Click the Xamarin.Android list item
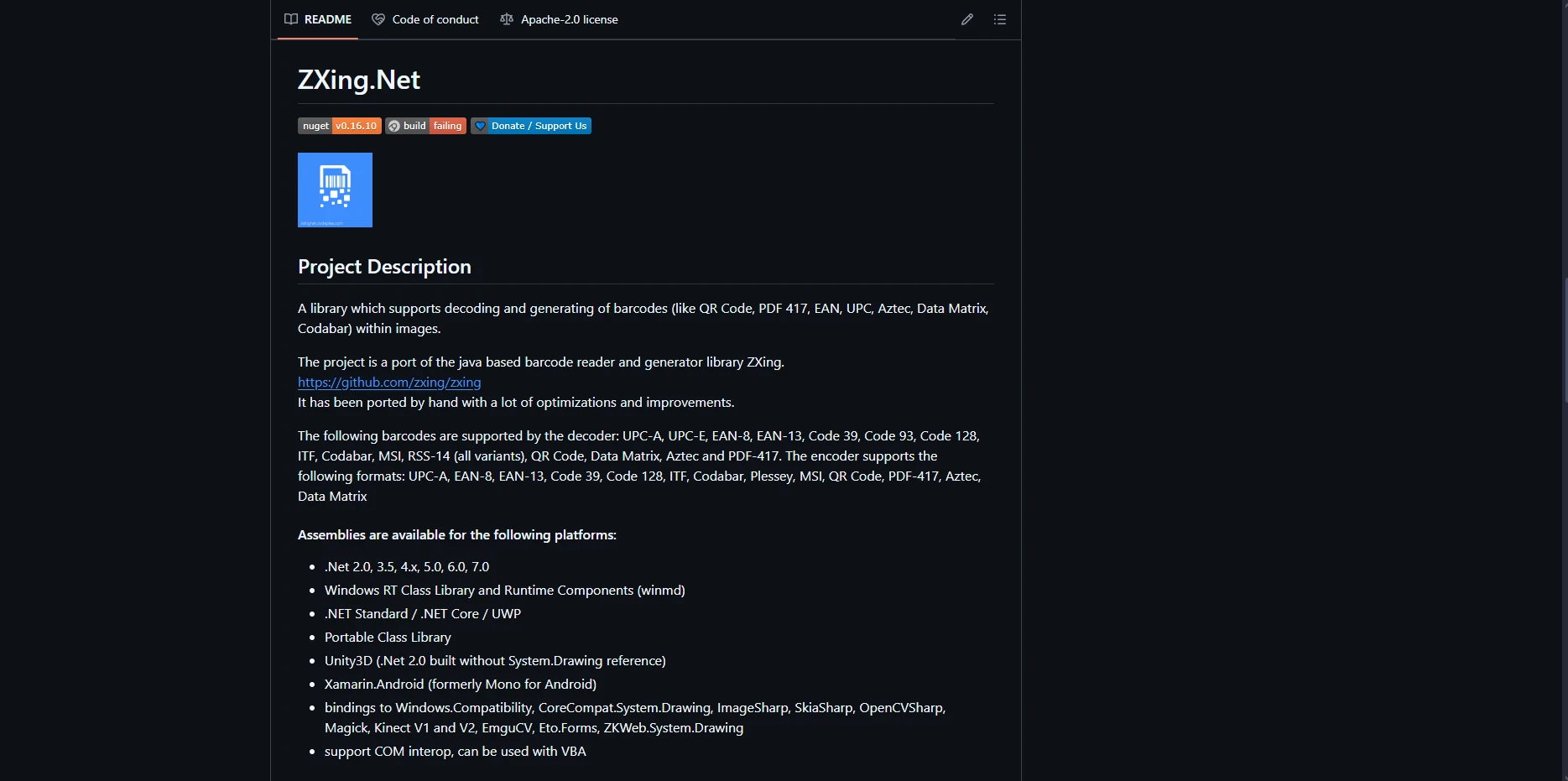This screenshot has width=1568, height=781. pos(461,685)
